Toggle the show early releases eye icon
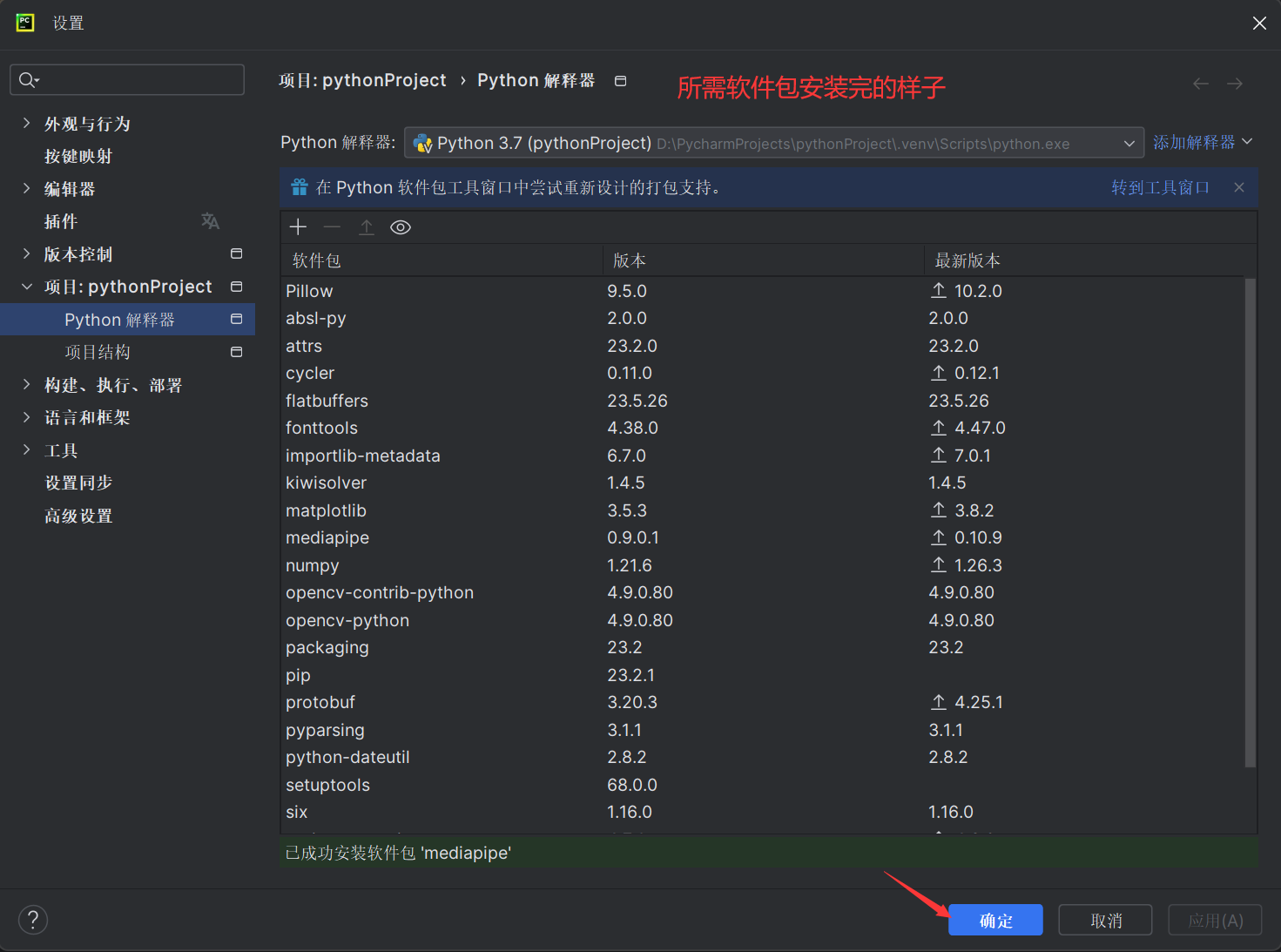The image size is (1281, 952). (401, 227)
